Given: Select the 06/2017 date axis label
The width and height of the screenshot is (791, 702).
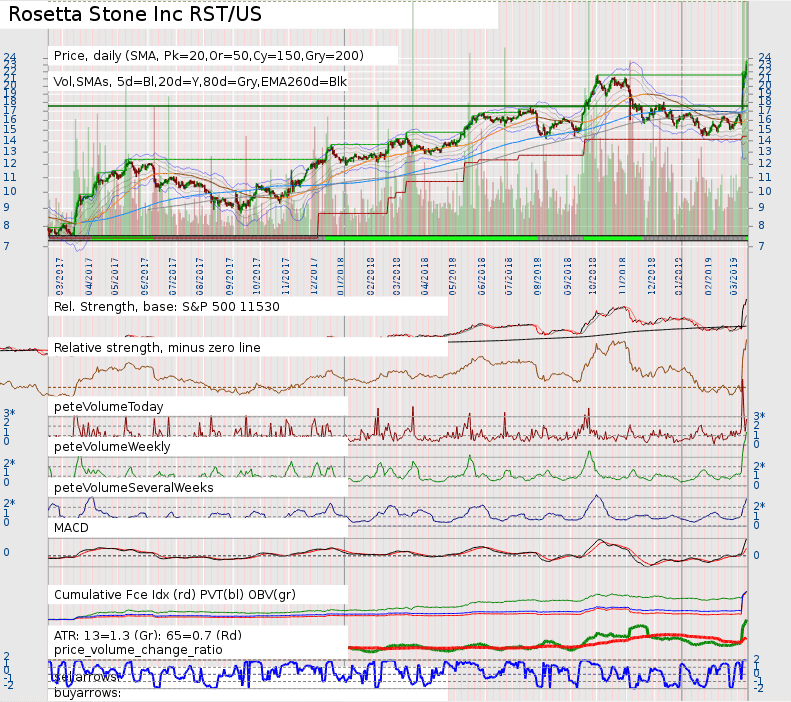Looking at the screenshot, I should (x=145, y=277).
